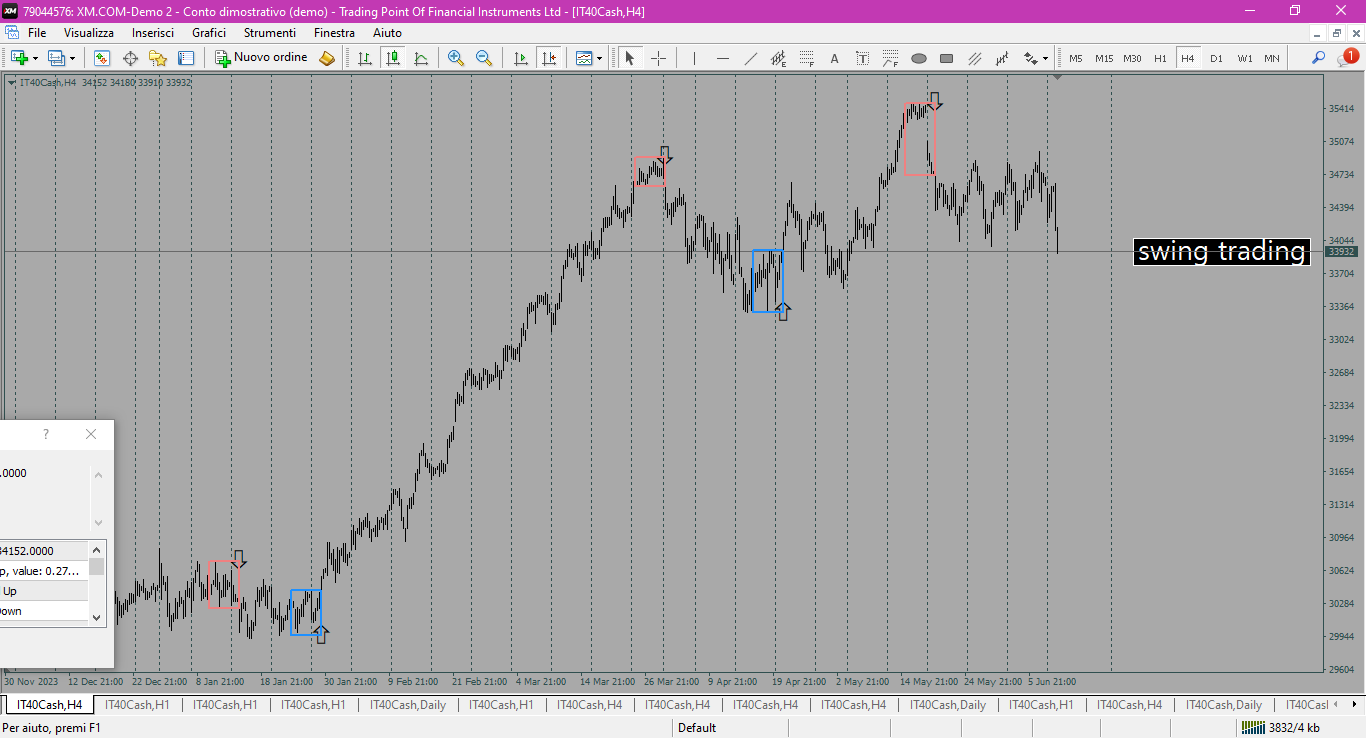Select the Andrews Pitchfork lines tool
This screenshot has width=1366, height=738.
(x=974, y=58)
